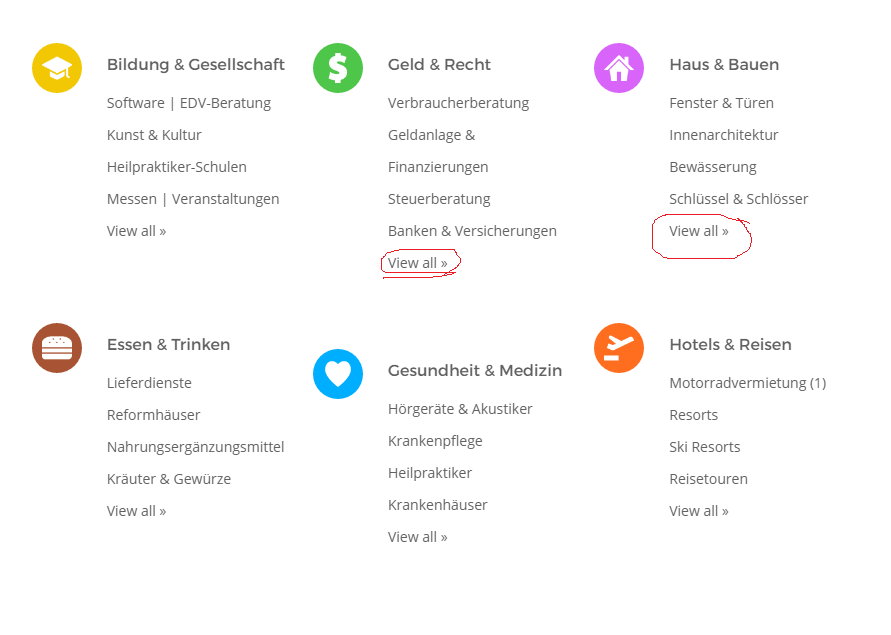Open Hörgeräte & Akustiker link
This screenshot has width=891, height=635.
[x=460, y=409]
